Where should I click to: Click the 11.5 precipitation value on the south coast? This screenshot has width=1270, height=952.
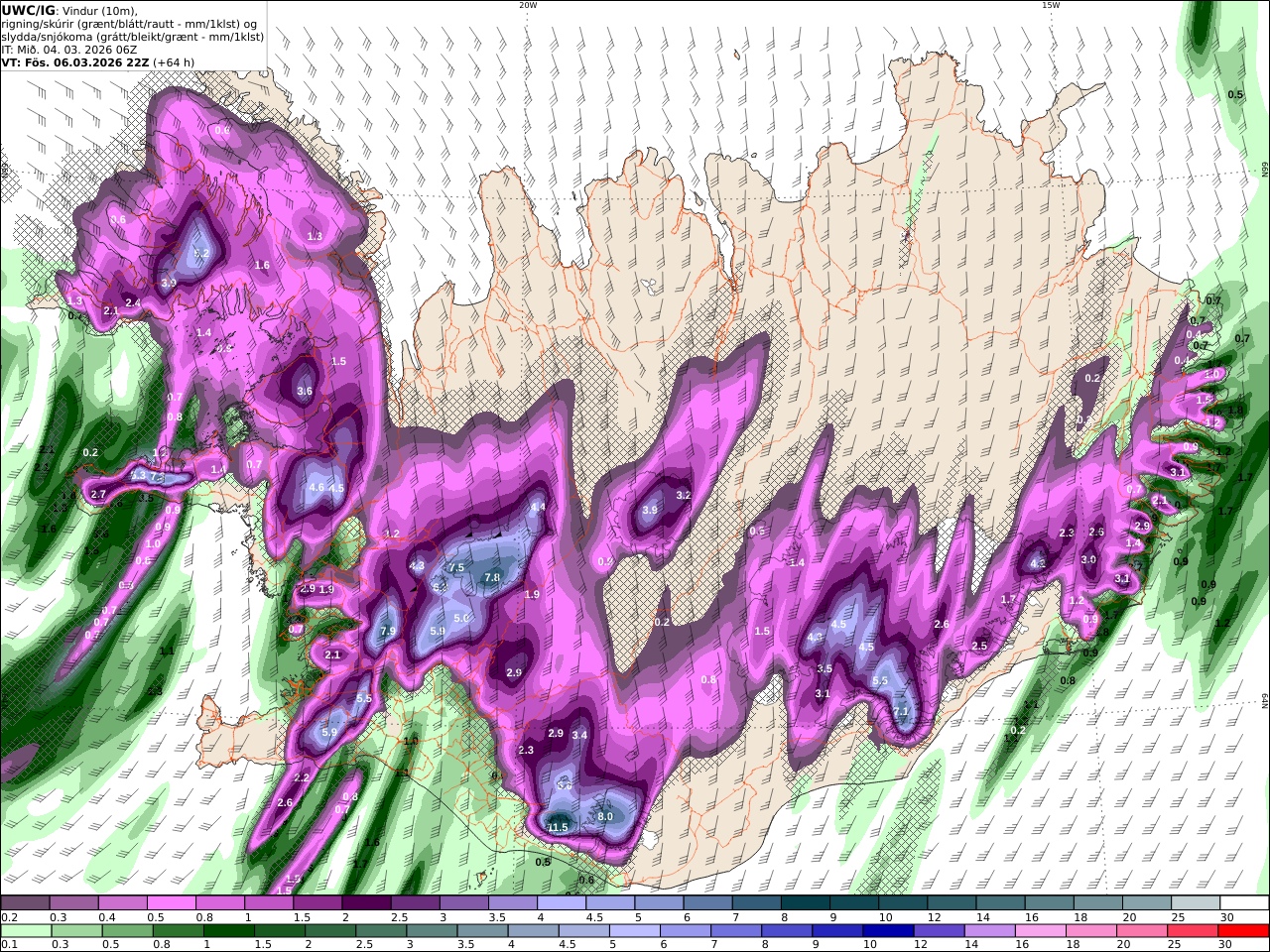point(558,828)
